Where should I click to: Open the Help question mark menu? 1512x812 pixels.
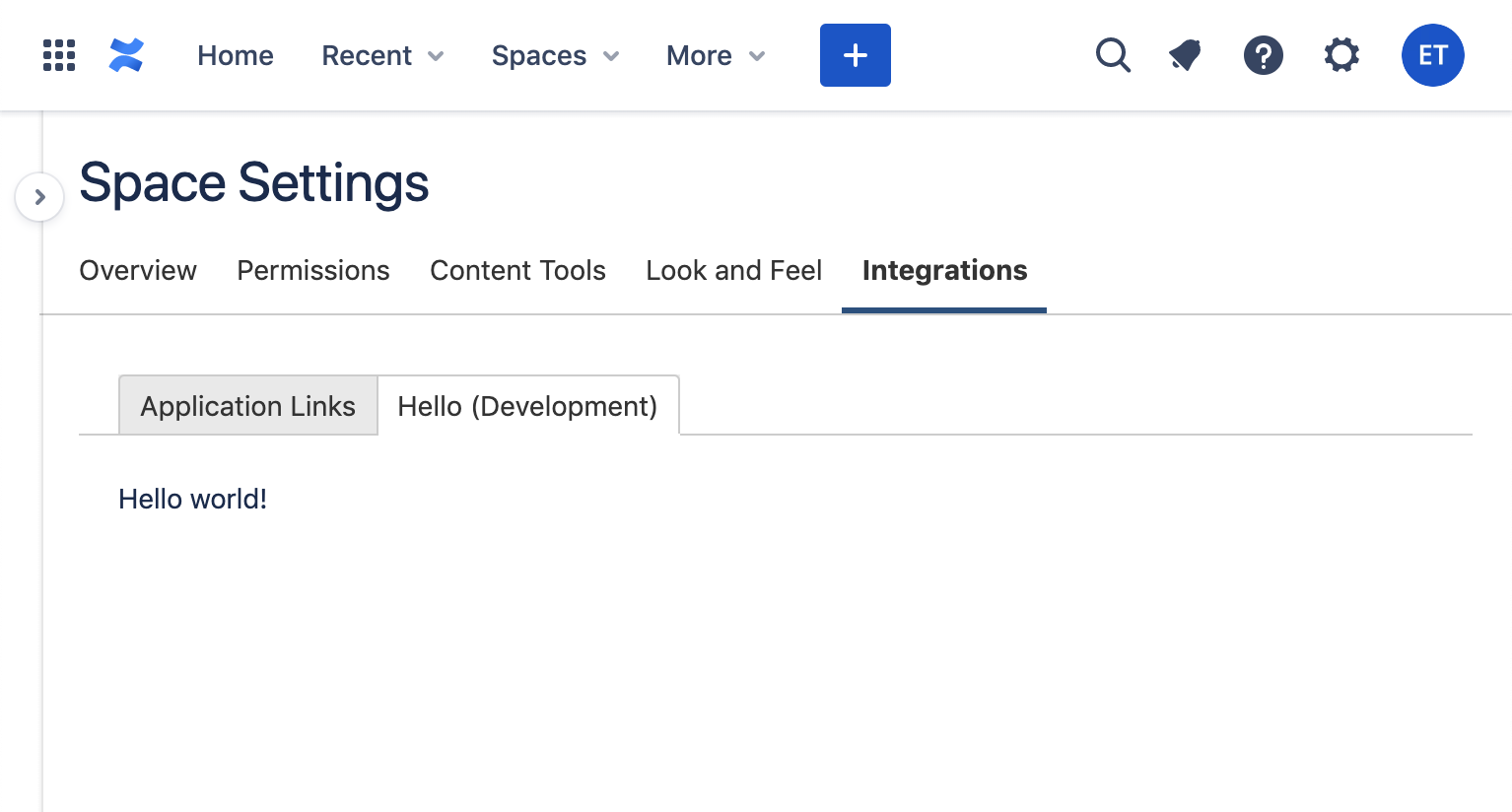[1264, 55]
